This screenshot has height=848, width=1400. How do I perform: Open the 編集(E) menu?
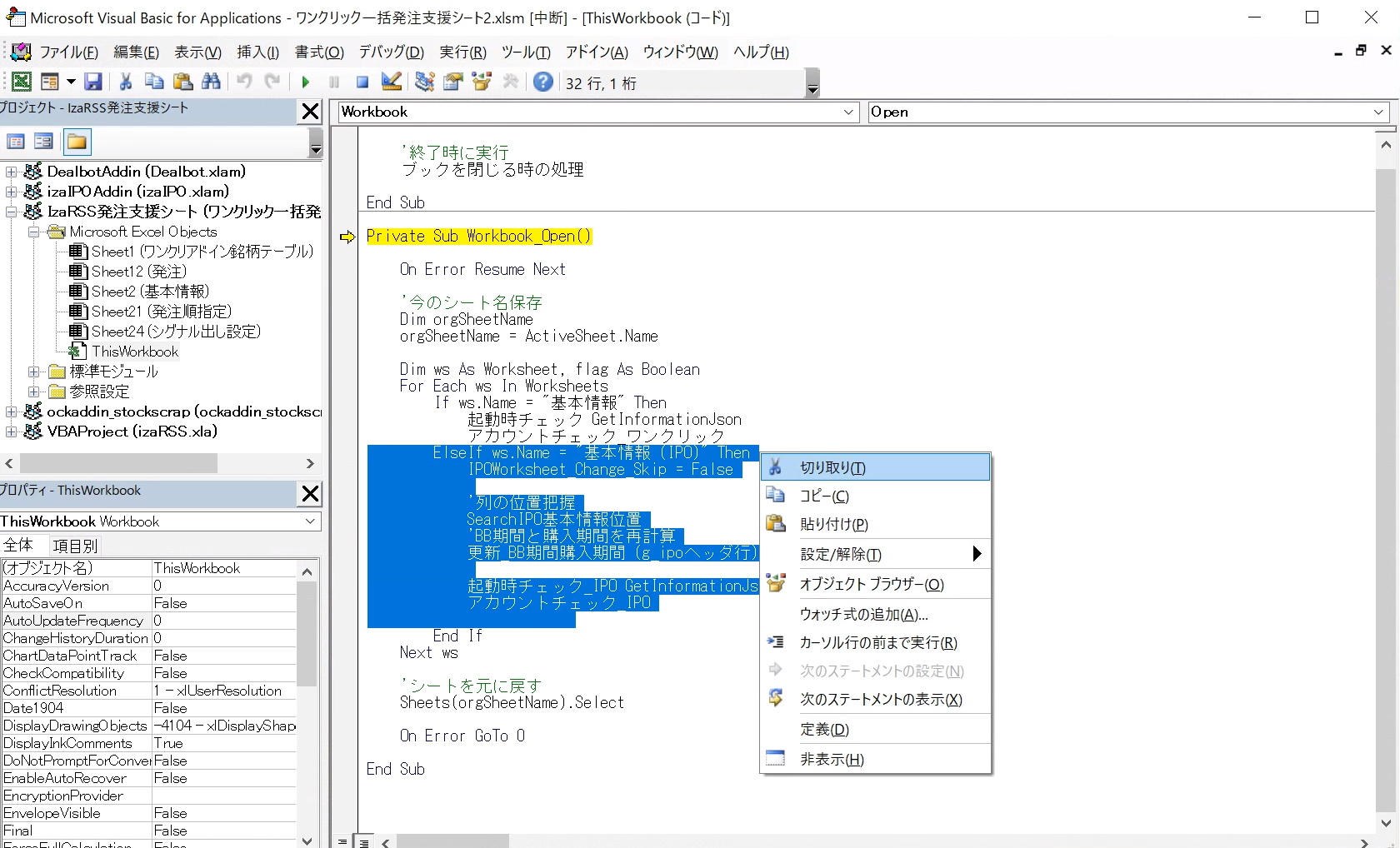[136, 52]
